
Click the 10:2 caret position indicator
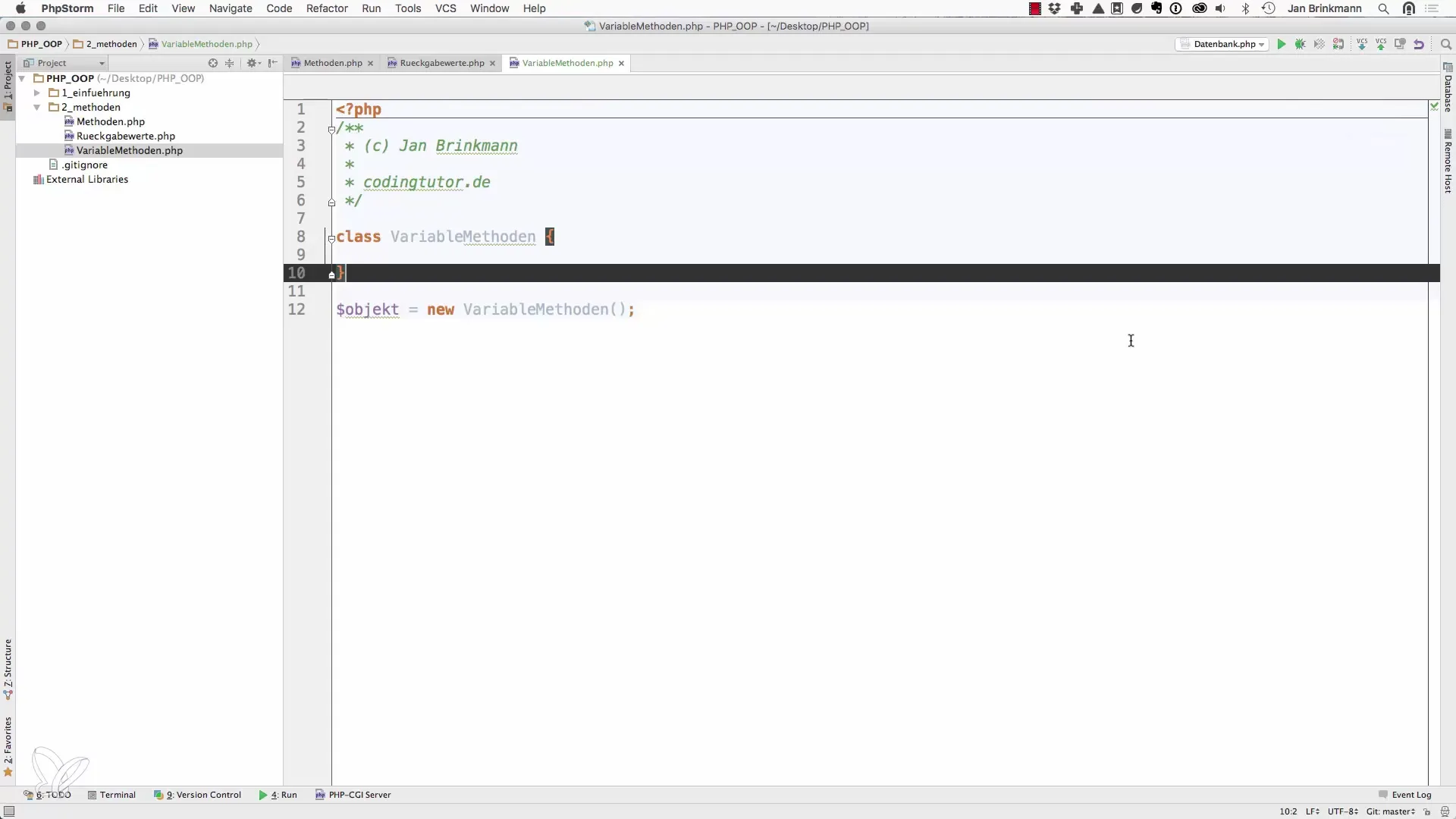tap(1288, 811)
